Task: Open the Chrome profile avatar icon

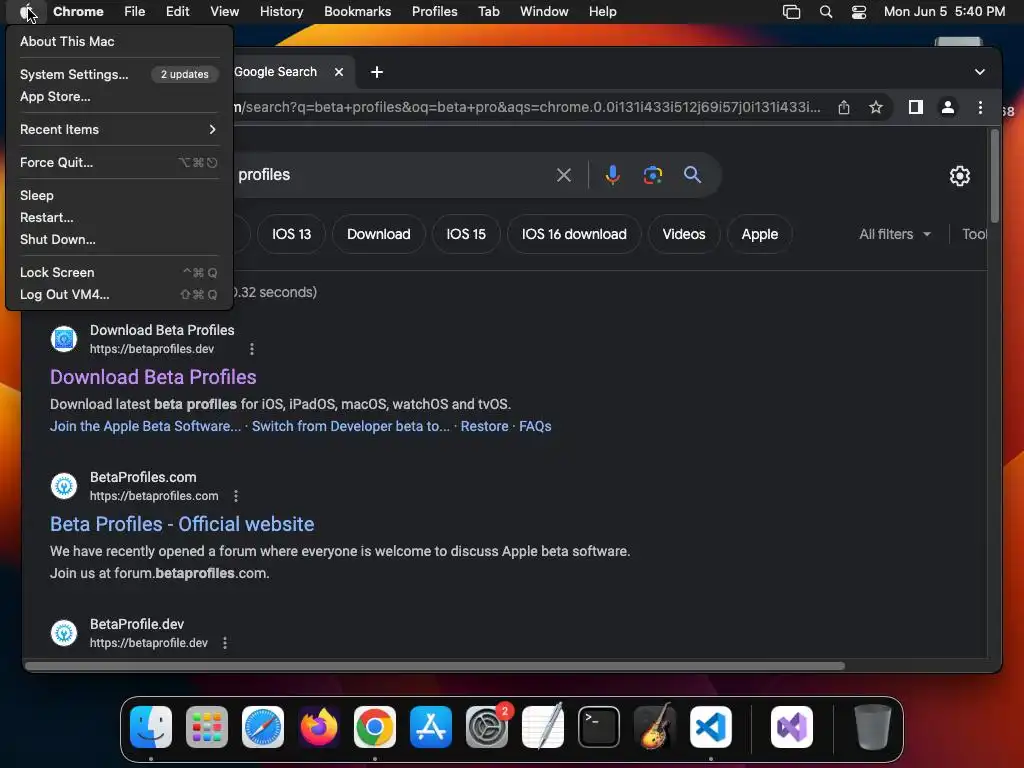Action: point(948,107)
